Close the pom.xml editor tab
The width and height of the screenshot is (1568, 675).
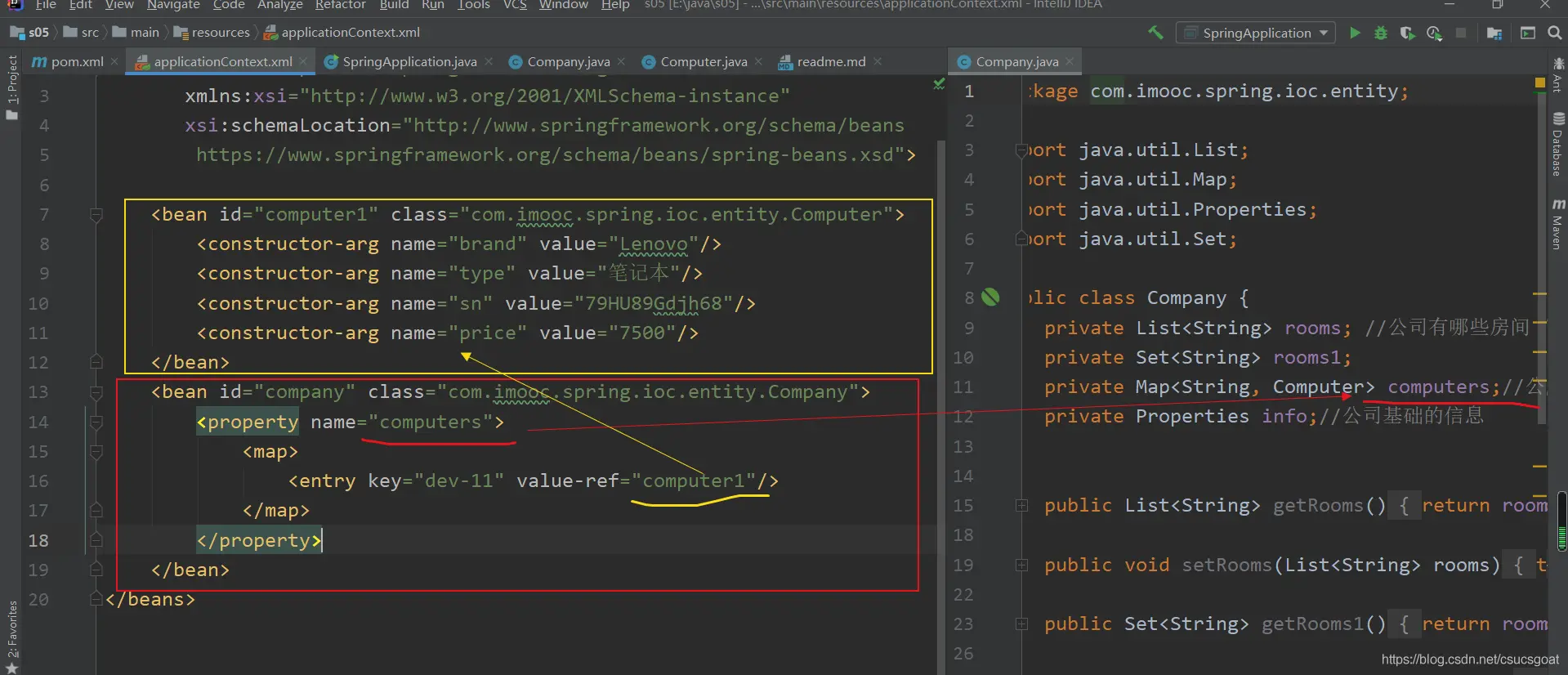pyautogui.click(x=114, y=62)
